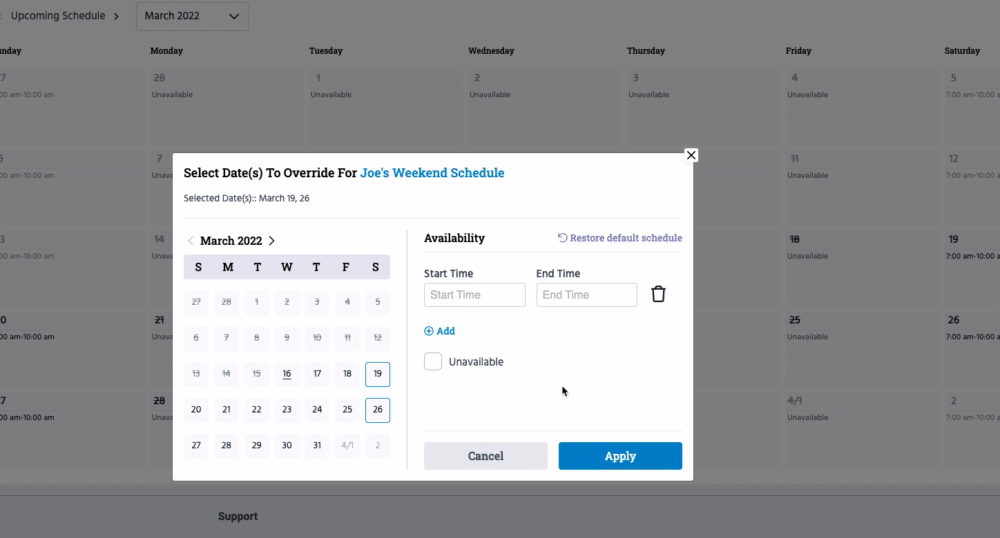Go to previous month in the mini calendar
This screenshot has height=538, width=1000.
pos(191,241)
